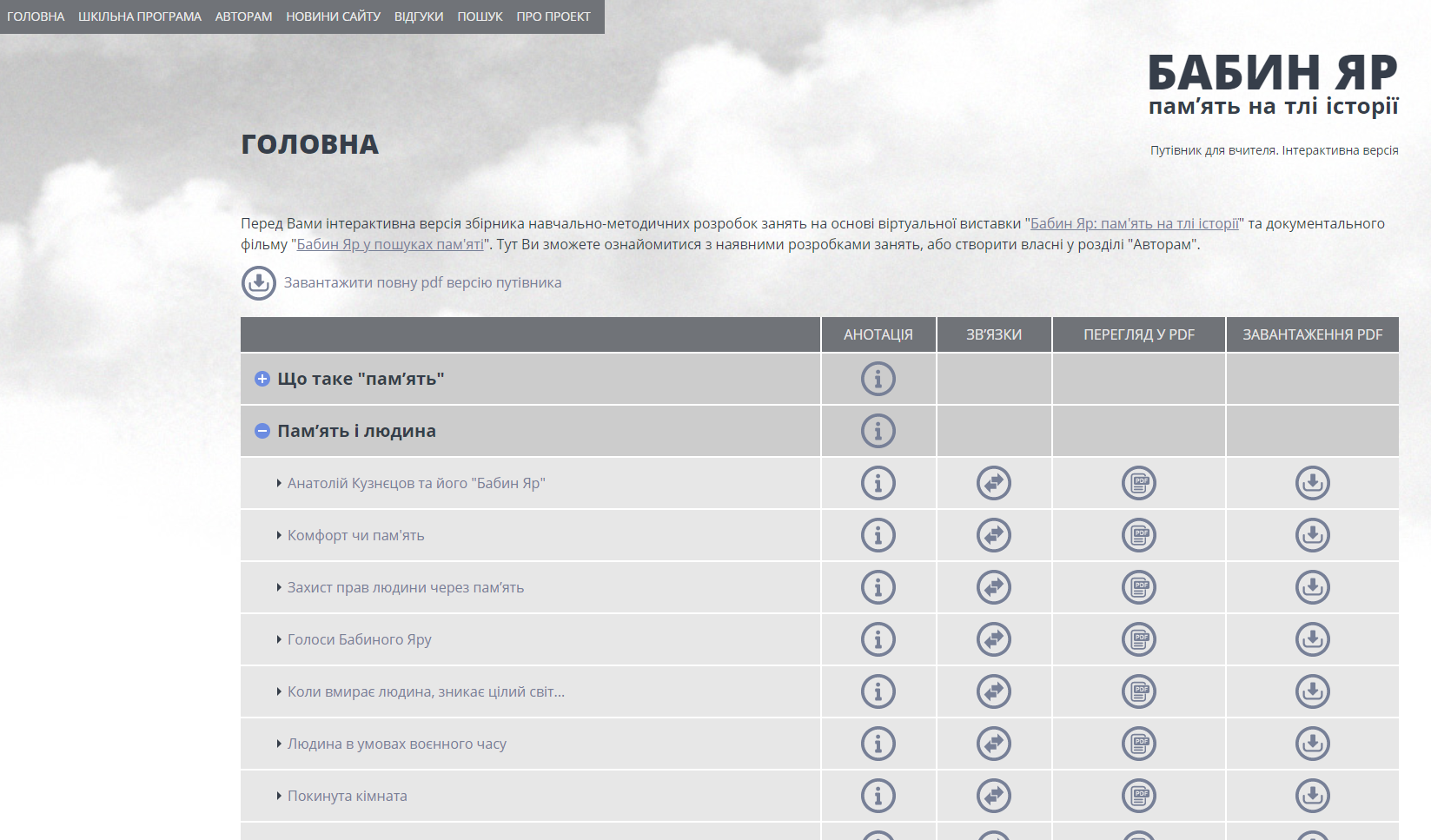Expand the "Голоси Бабиного Яру" lesson arrow
Screen dimensions: 1431x840
pos(279,639)
